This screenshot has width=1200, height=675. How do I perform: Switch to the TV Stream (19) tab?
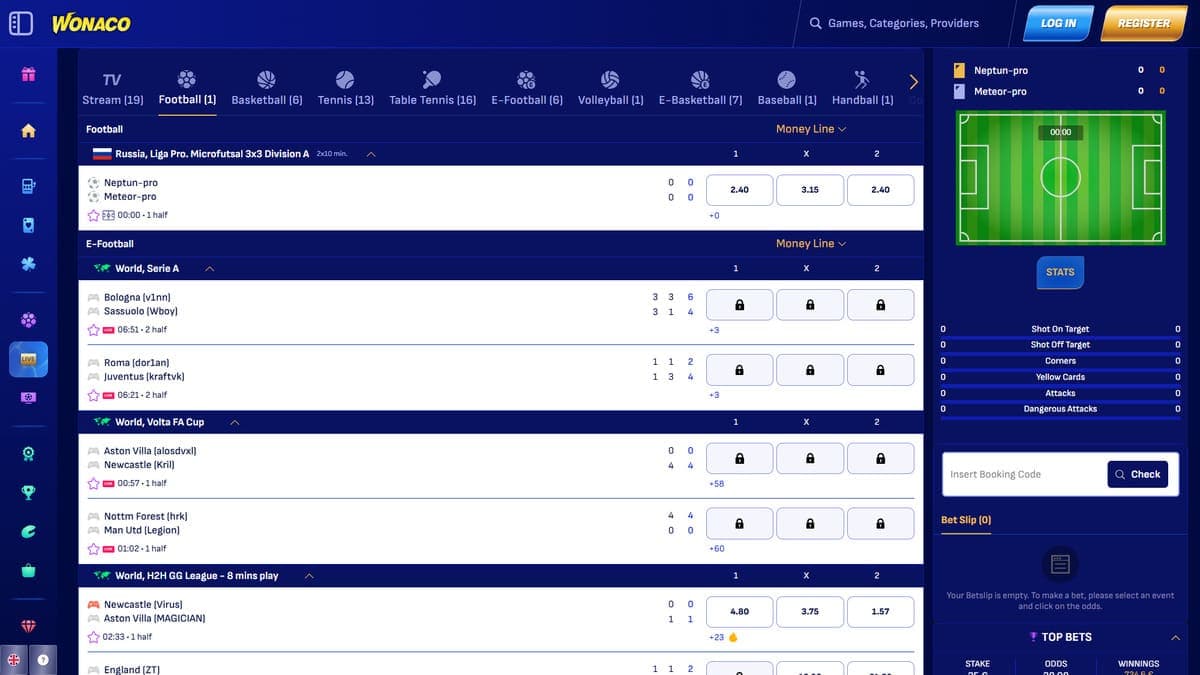tap(112, 88)
